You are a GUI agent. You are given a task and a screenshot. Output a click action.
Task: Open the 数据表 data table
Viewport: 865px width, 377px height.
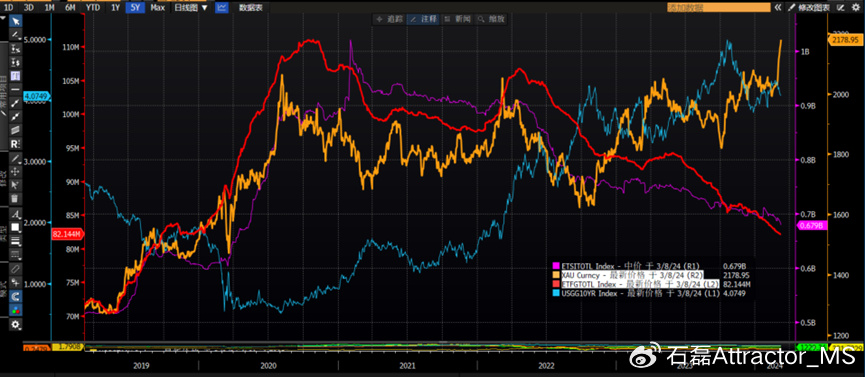250,8
